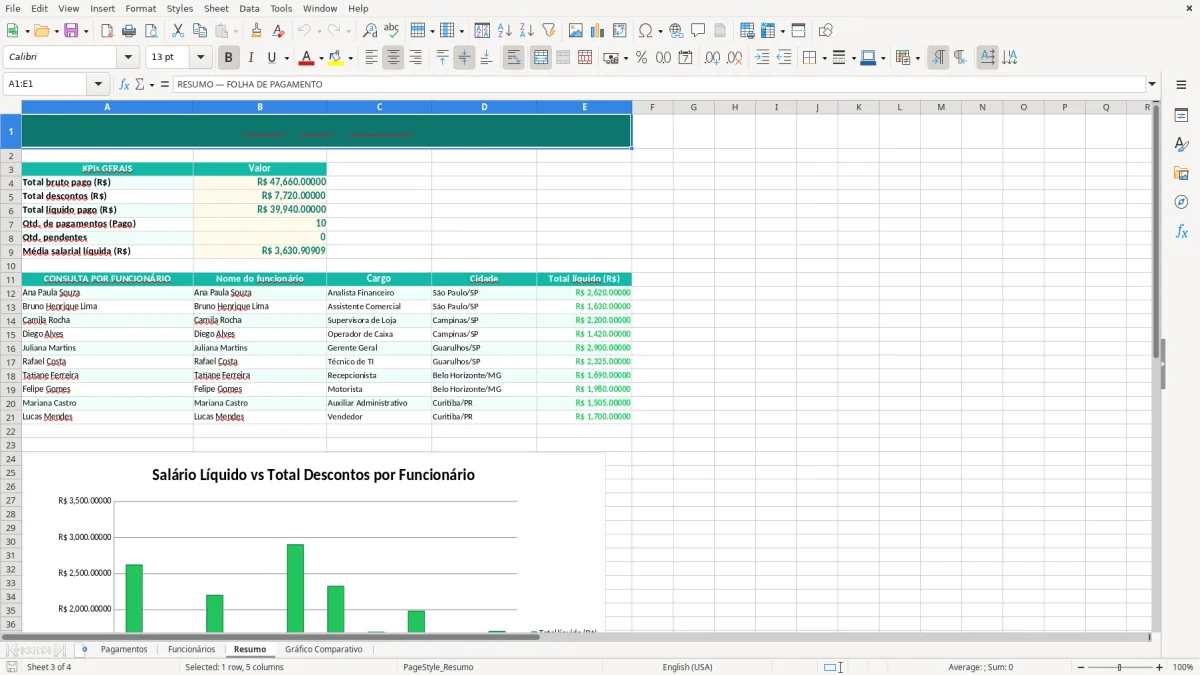This screenshot has height=675, width=1200.
Task: Click the Print icon
Action: coord(129,31)
